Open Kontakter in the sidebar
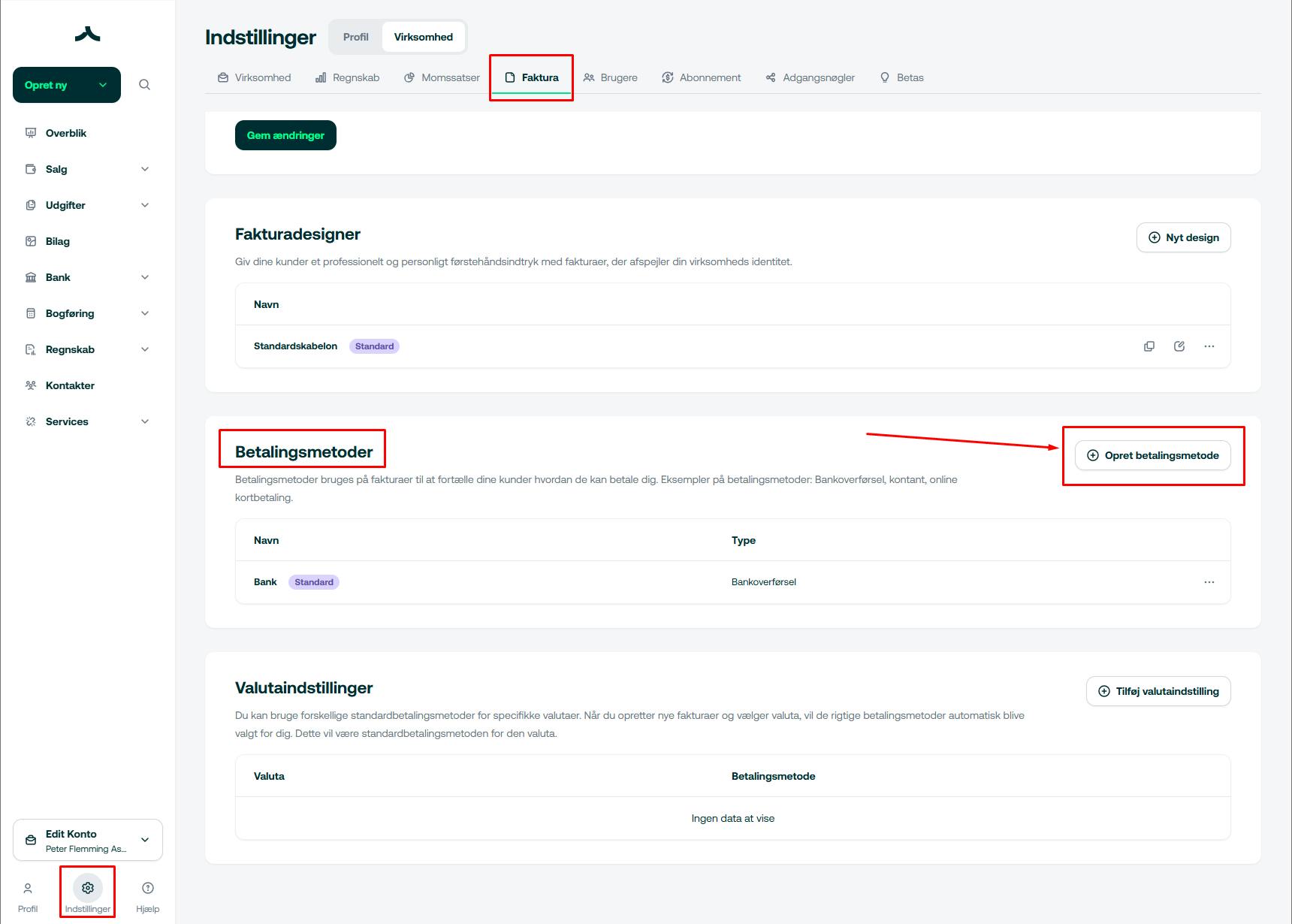This screenshot has height=924, width=1292. point(70,385)
